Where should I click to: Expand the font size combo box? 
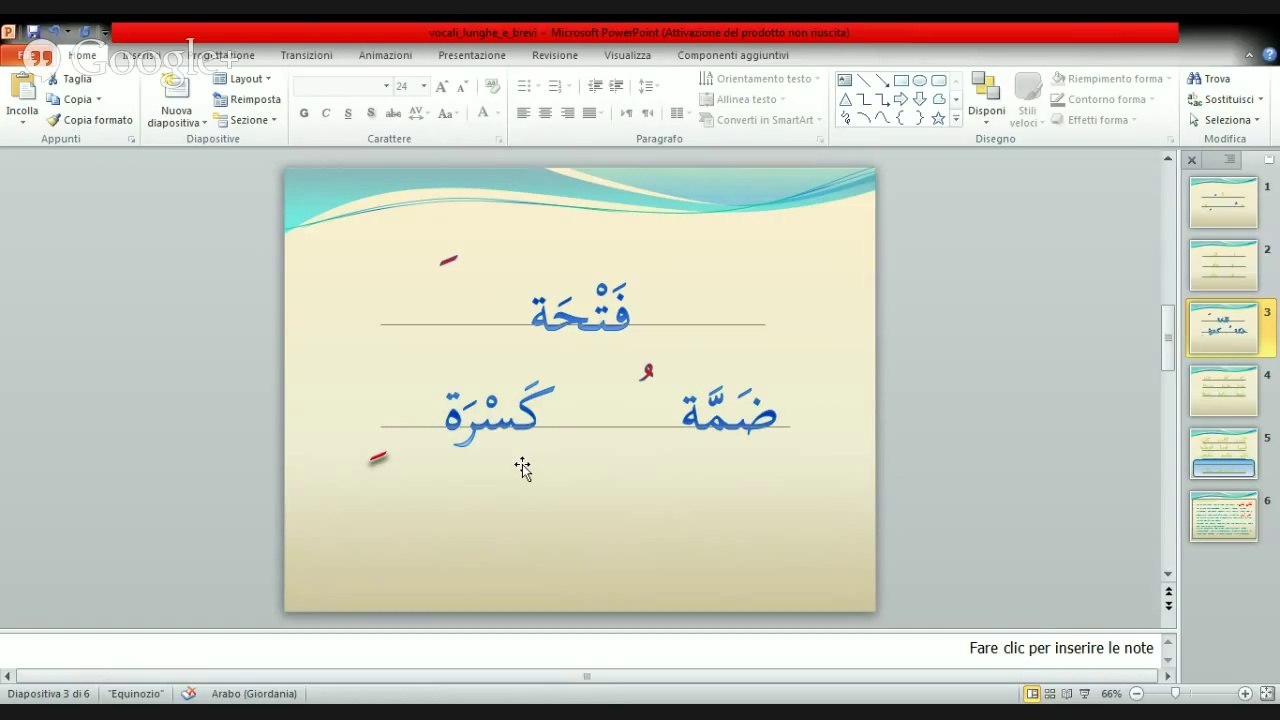click(x=423, y=87)
